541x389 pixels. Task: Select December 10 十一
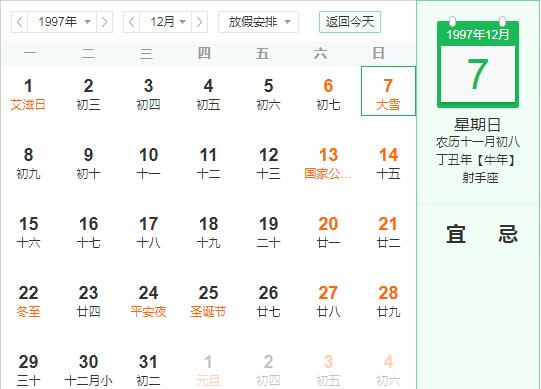[x=148, y=163]
